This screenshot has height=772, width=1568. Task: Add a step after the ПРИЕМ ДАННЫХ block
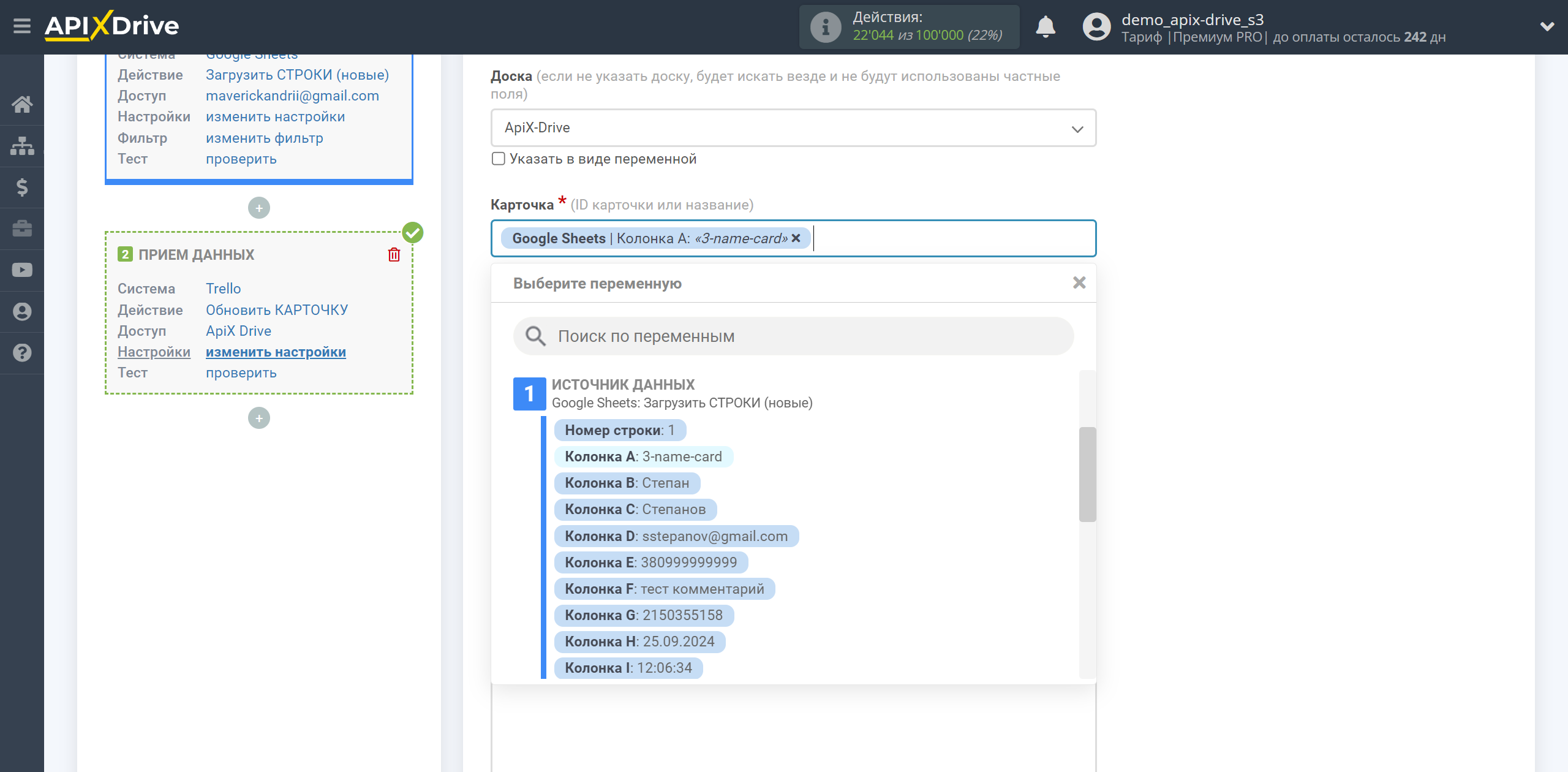point(259,418)
